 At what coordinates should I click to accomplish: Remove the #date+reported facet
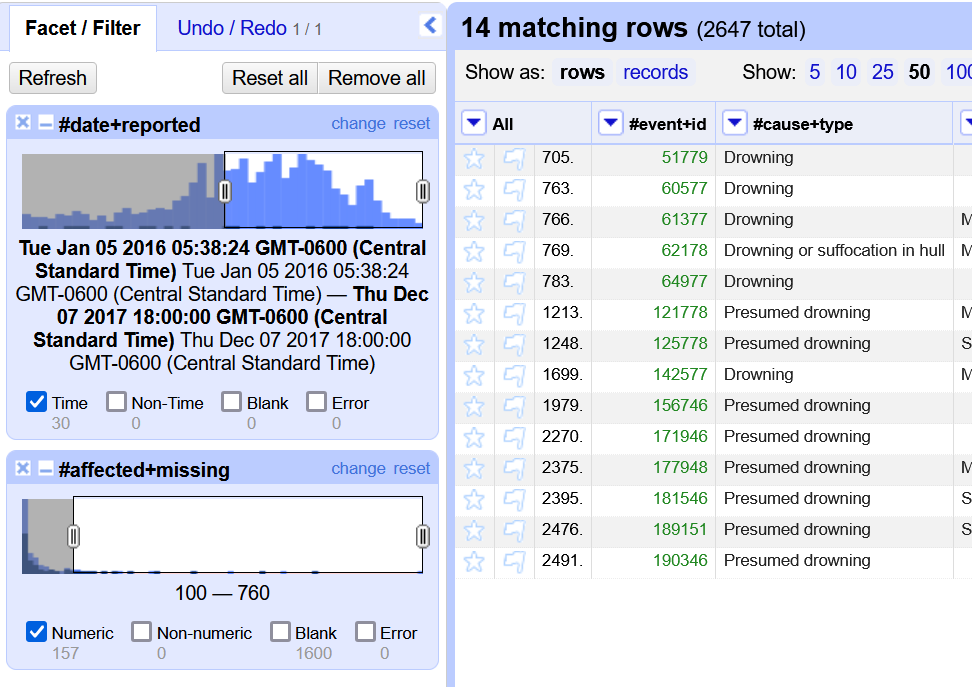(x=23, y=123)
